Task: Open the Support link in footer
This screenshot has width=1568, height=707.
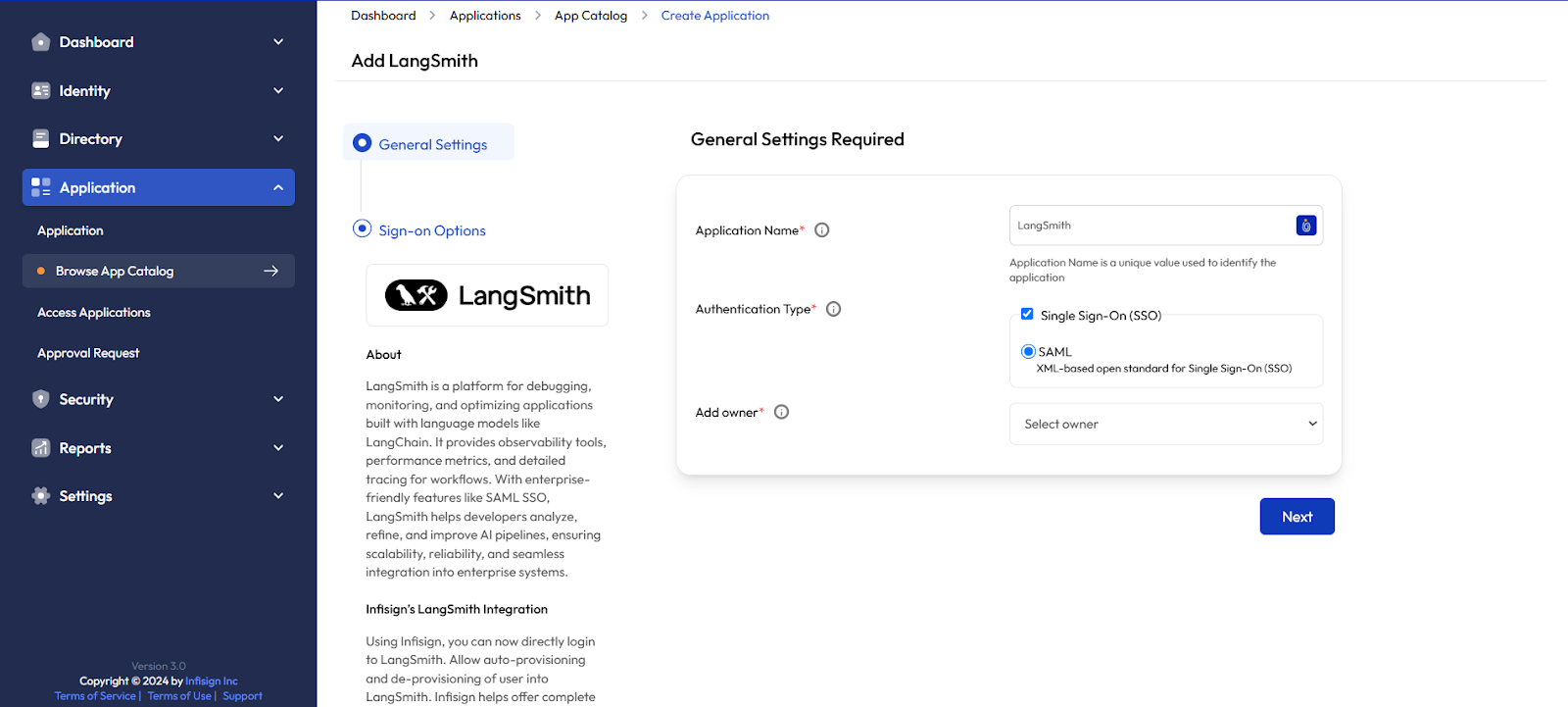Action: [242, 696]
